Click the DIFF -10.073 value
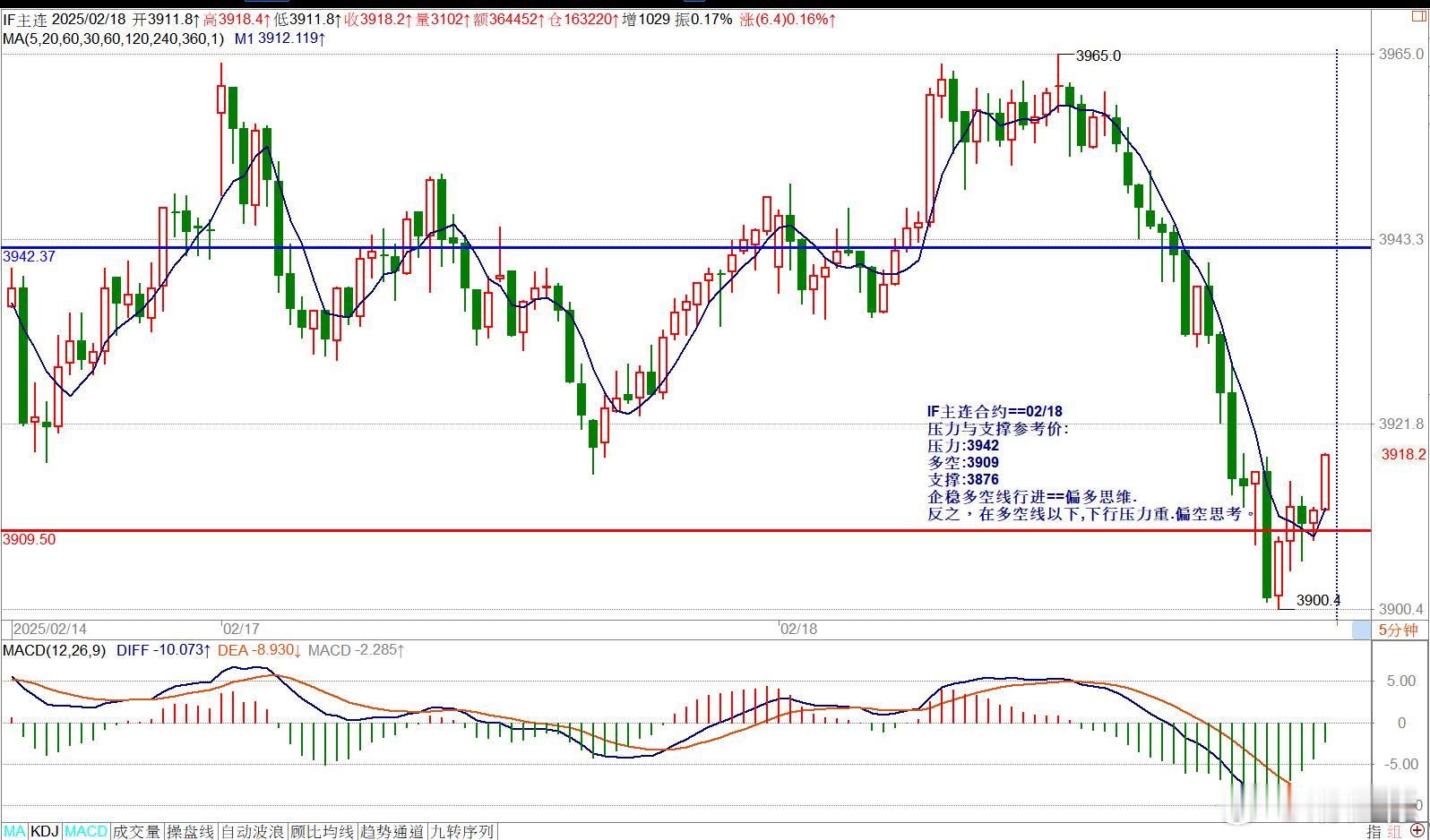1430x840 pixels. click(163, 650)
